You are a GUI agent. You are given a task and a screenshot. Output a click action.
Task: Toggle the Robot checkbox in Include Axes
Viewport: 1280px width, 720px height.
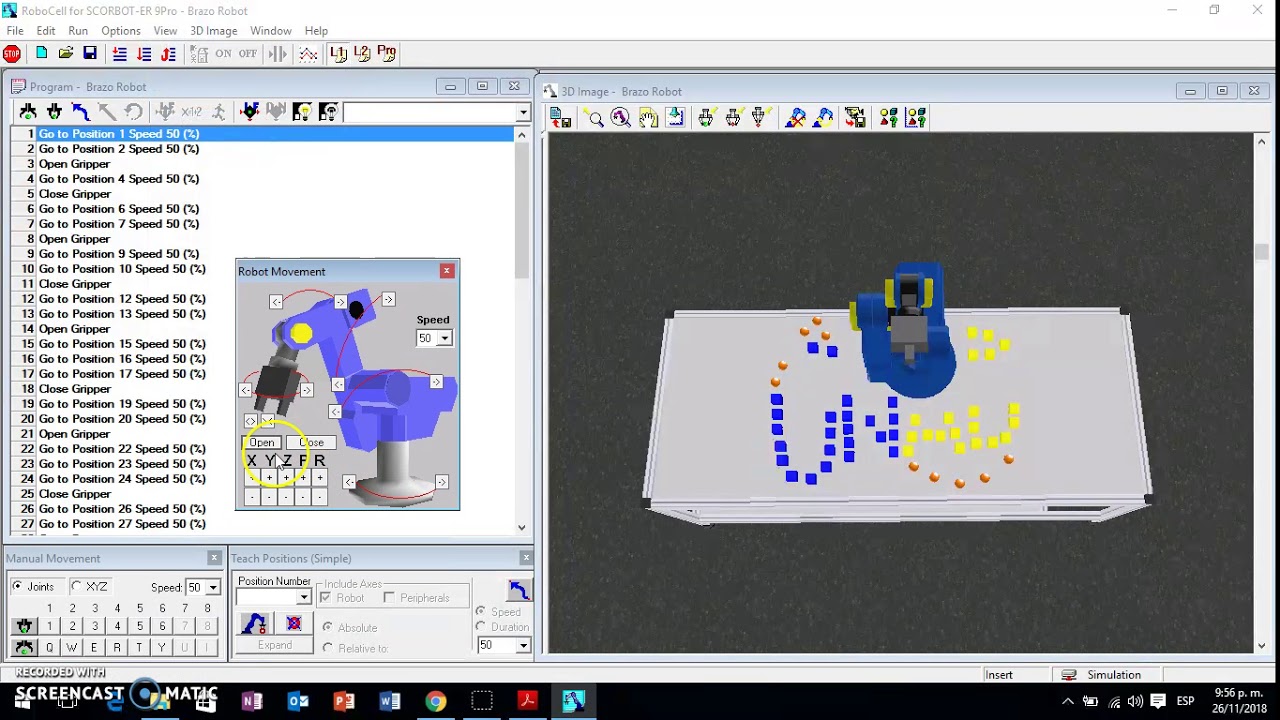(325, 598)
